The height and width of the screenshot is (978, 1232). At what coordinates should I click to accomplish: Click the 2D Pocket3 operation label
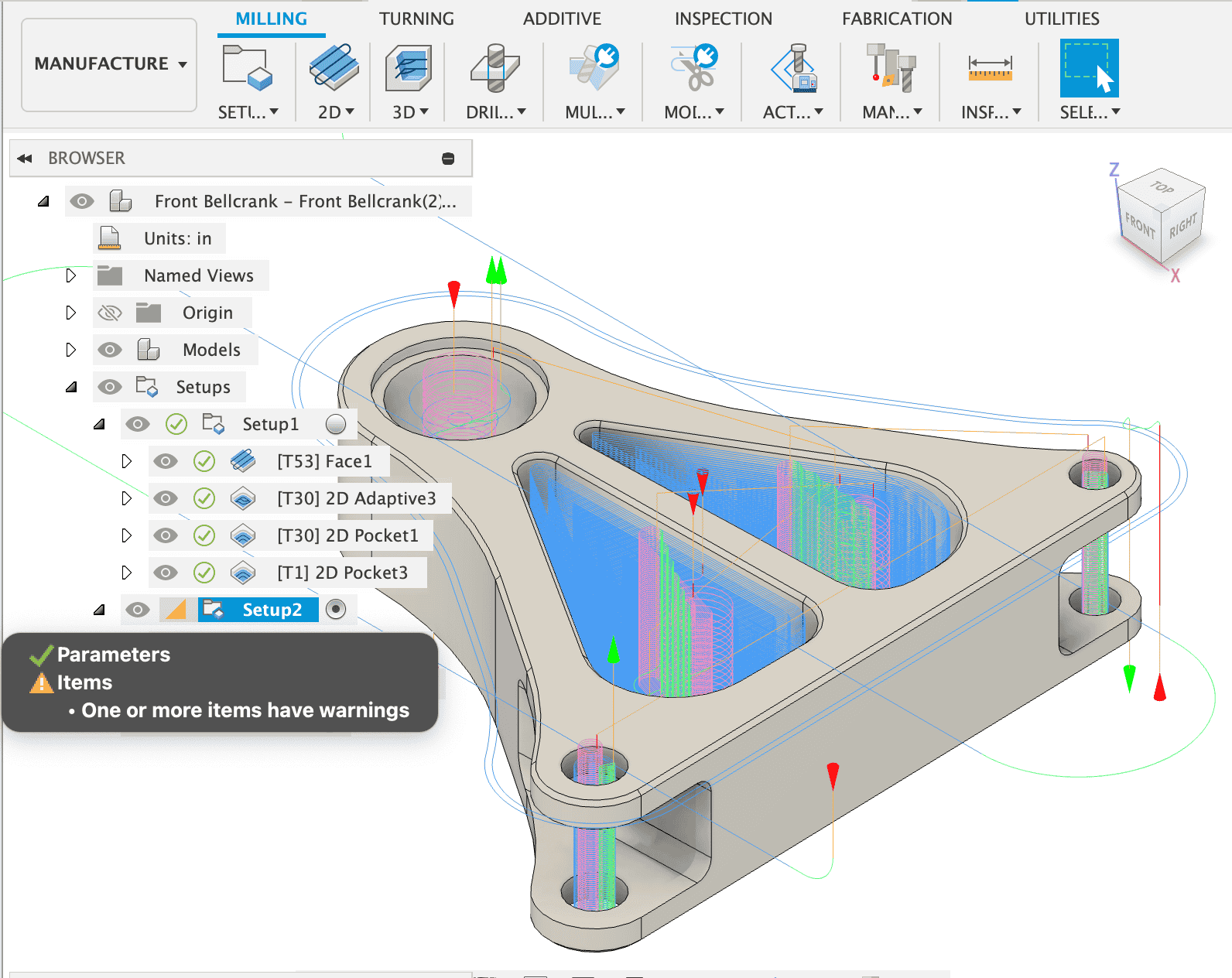[x=342, y=573]
